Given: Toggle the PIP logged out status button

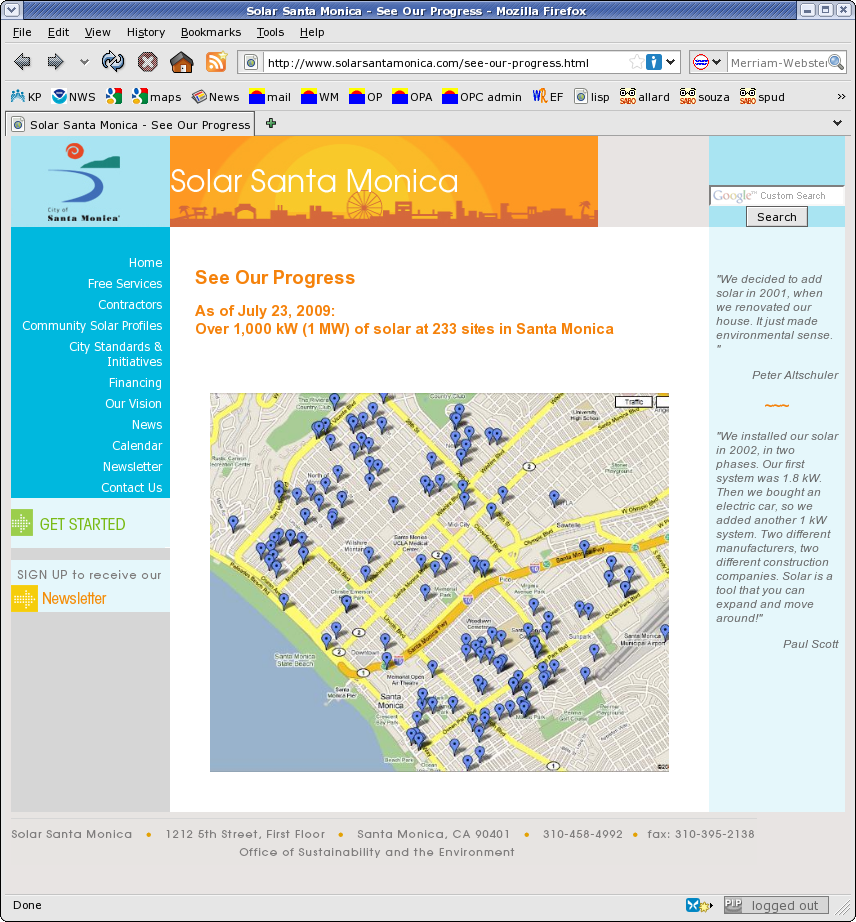Looking at the screenshot, I should pyautogui.click(x=775, y=905).
